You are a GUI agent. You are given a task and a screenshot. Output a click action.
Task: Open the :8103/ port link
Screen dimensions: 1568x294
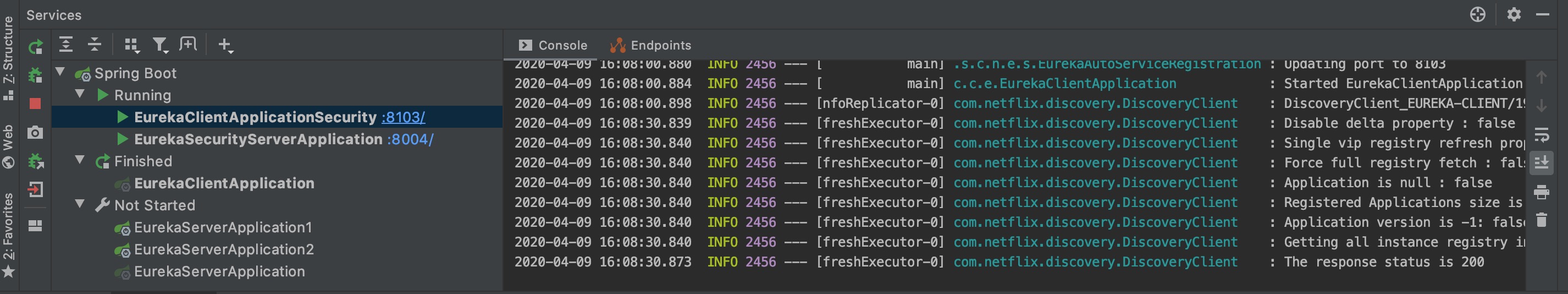pos(403,117)
